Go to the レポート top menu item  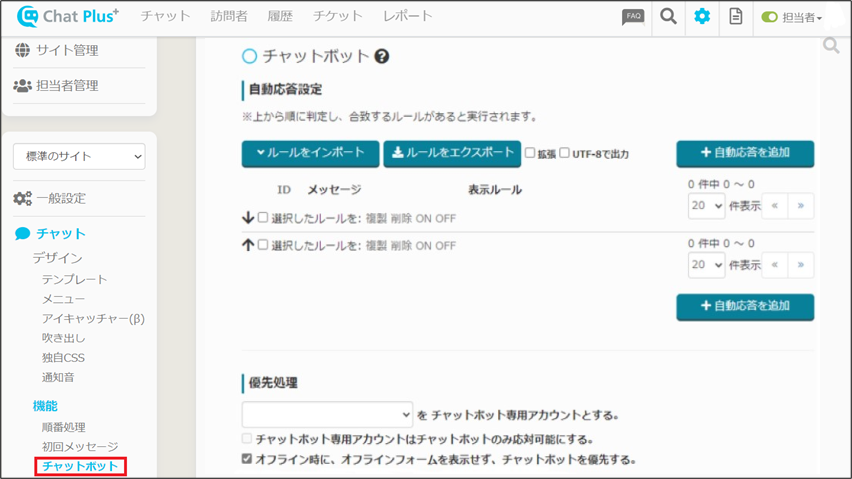407,17
